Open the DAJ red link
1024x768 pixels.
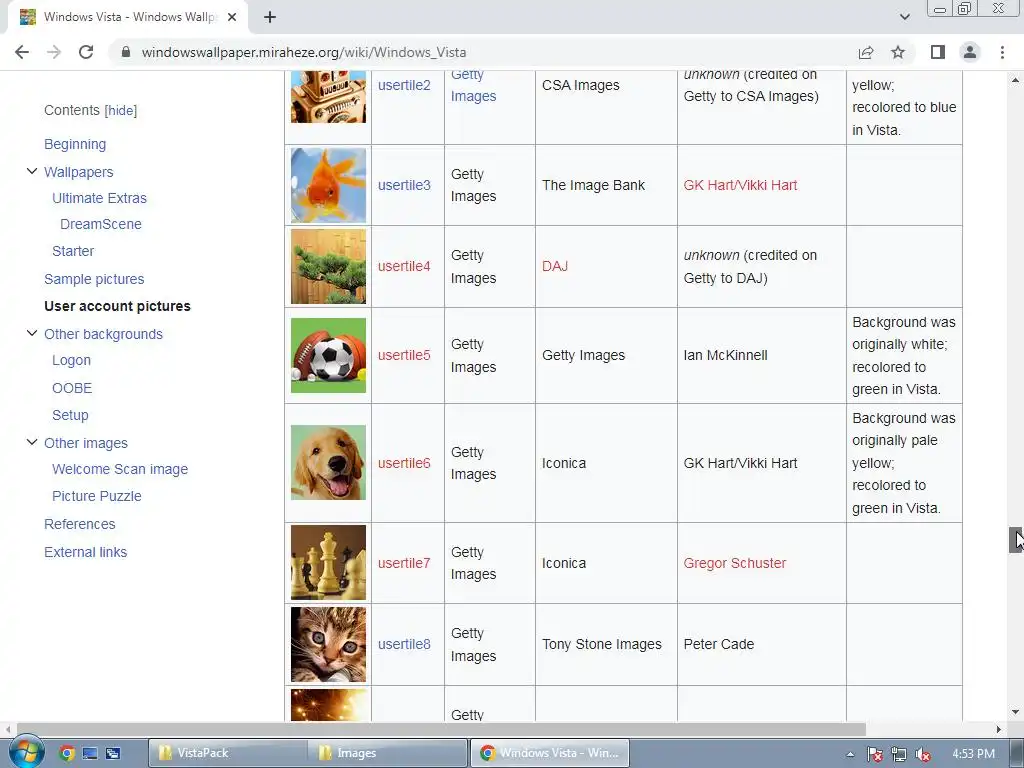555,266
